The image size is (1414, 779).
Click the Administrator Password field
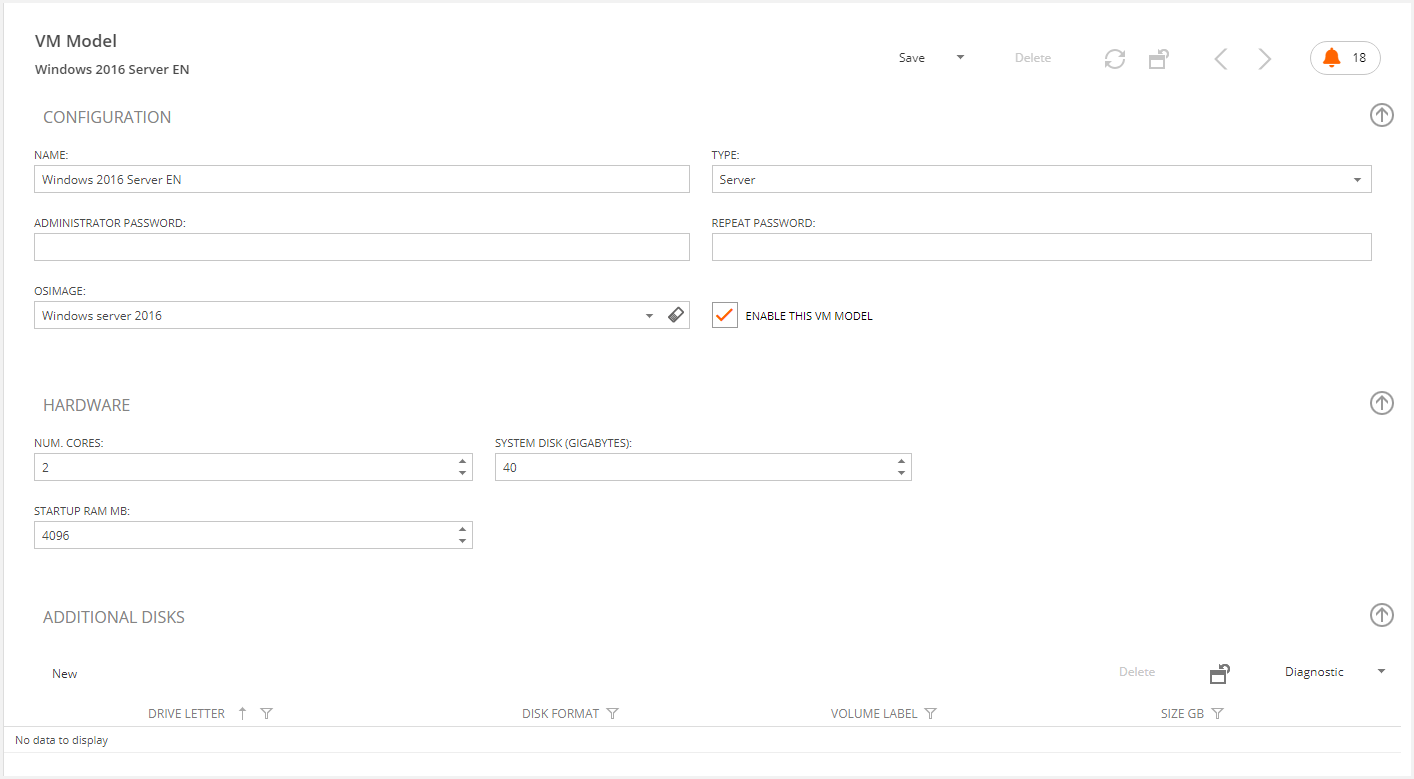(x=362, y=247)
